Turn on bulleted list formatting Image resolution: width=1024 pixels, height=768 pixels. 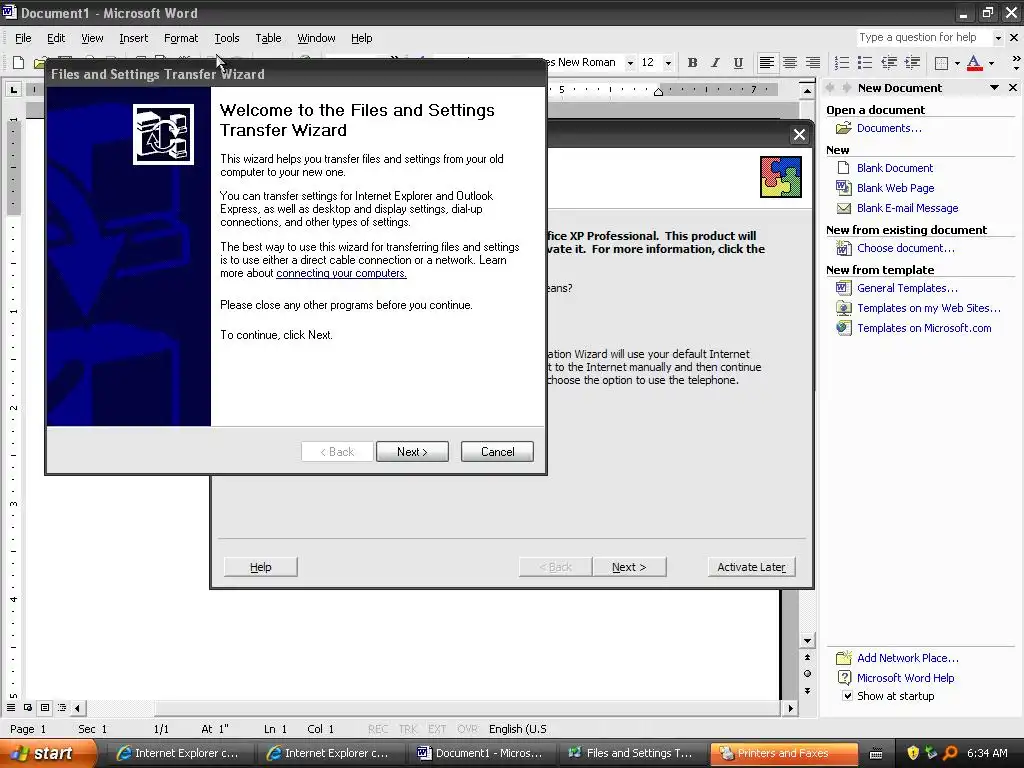865,63
